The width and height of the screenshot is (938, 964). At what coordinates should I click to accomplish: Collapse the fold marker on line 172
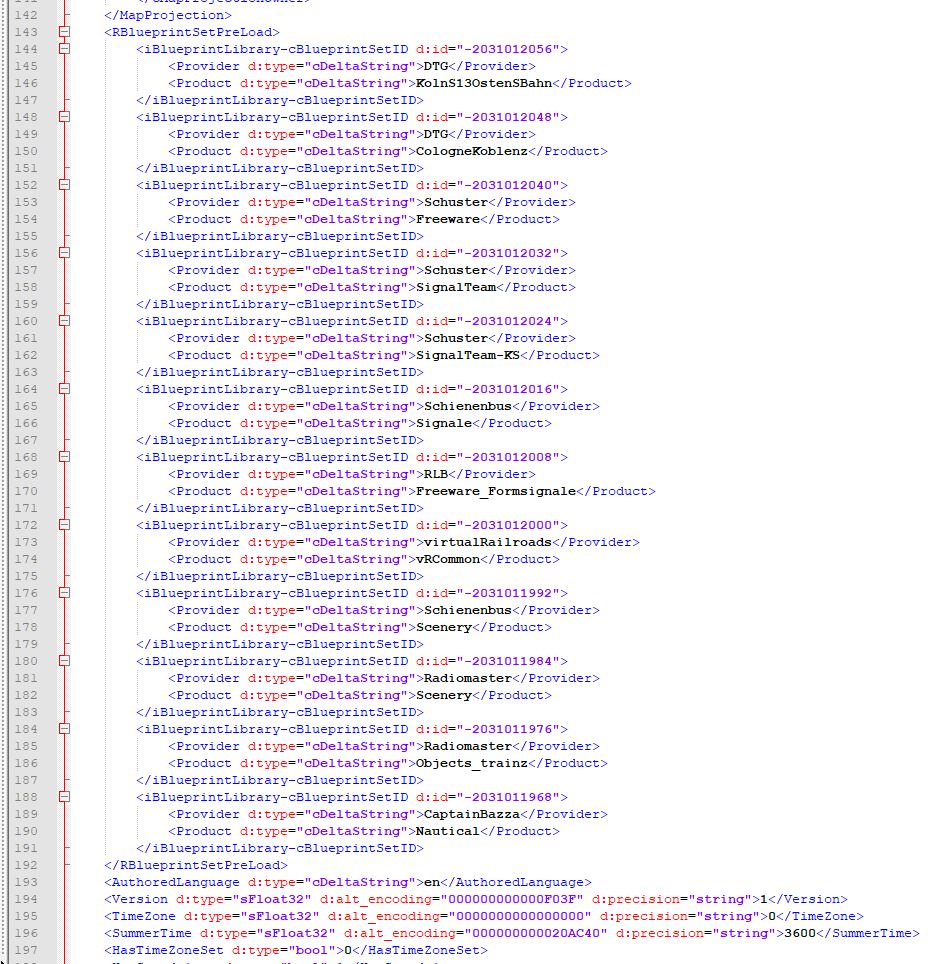point(65,525)
